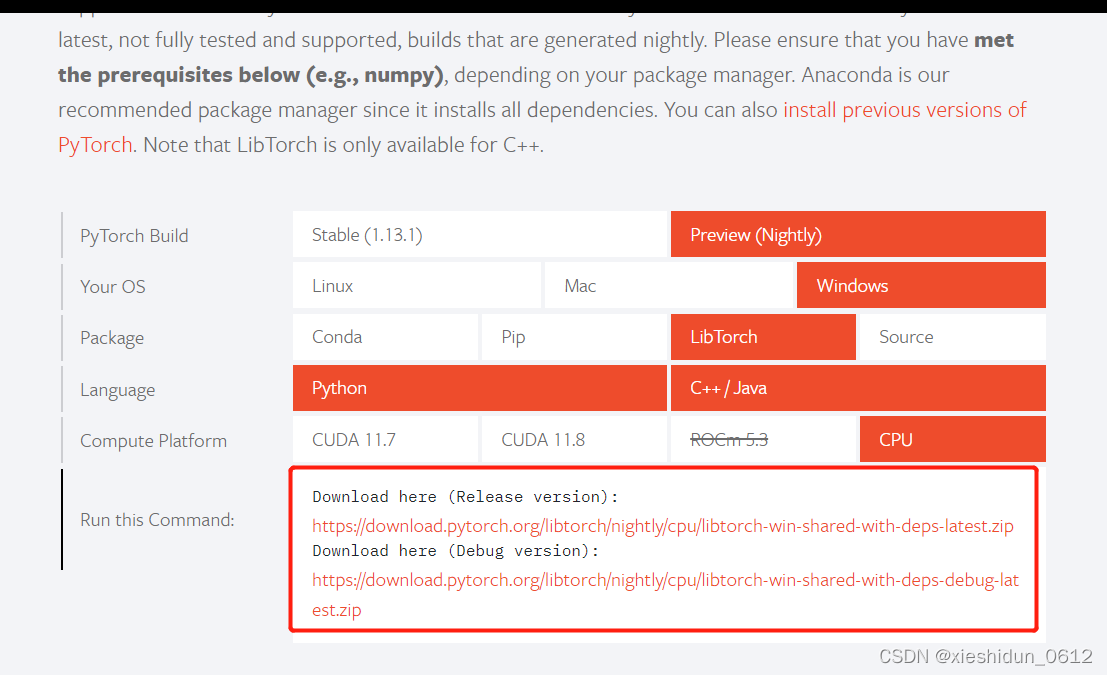Open the install previous versions of PyTorch link
Image resolution: width=1107 pixels, height=675 pixels.
(x=903, y=110)
